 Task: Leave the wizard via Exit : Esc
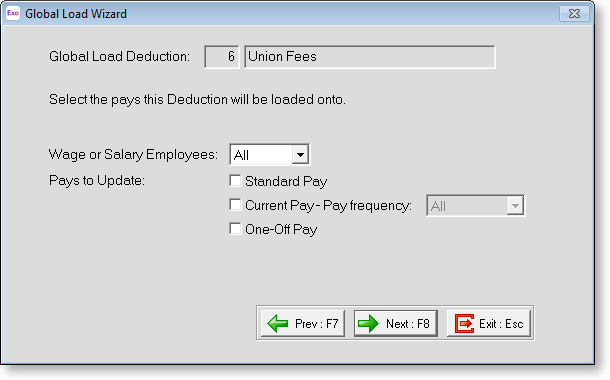[x=489, y=324]
